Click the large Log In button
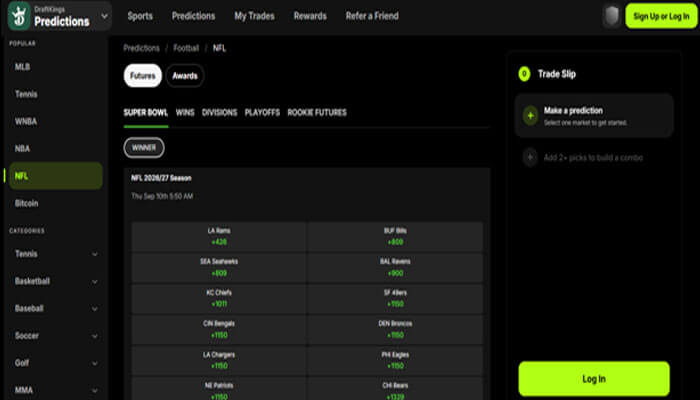The width and height of the screenshot is (700, 400). (x=594, y=379)
